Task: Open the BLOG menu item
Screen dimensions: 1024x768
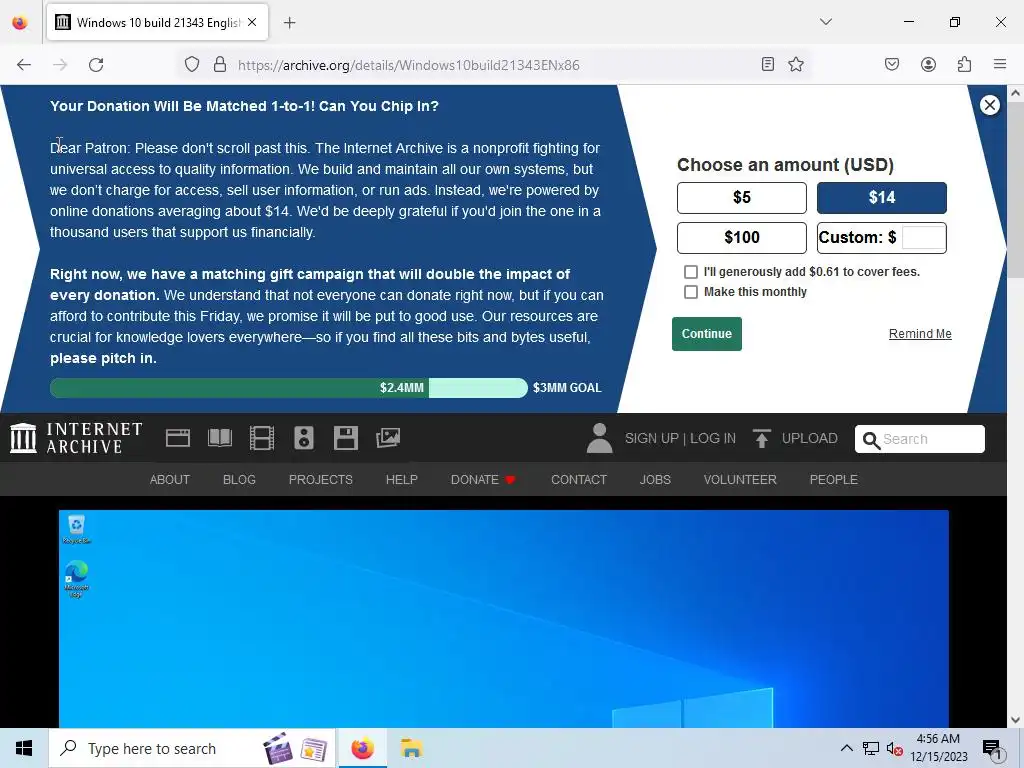Action: (x=239, y=479)
